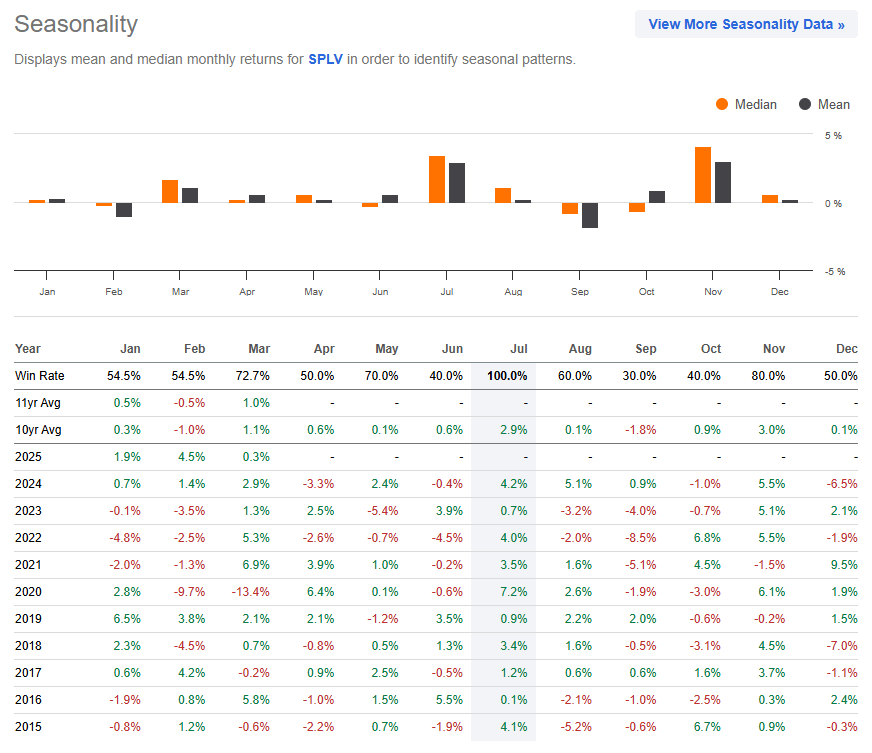Click the 11yr Avg row label
This screenshot has width=872, height=753.
click(x=41, y=402)
